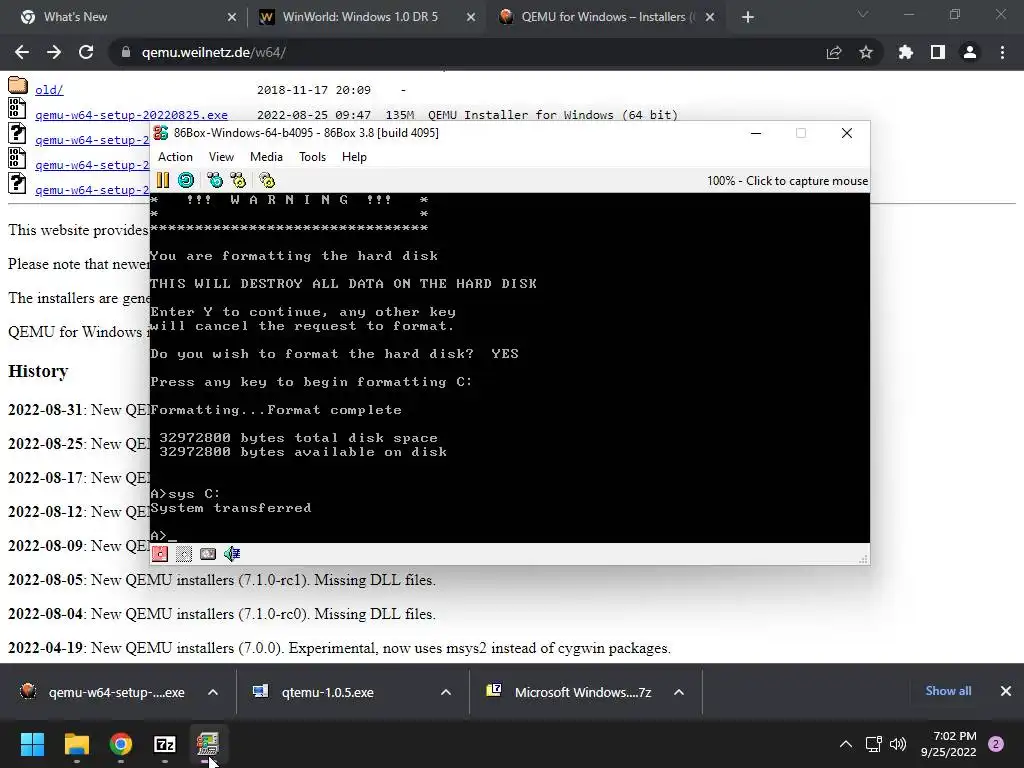
Task: Open 7-Zip from the taskbar
Action: click(165, 744)
